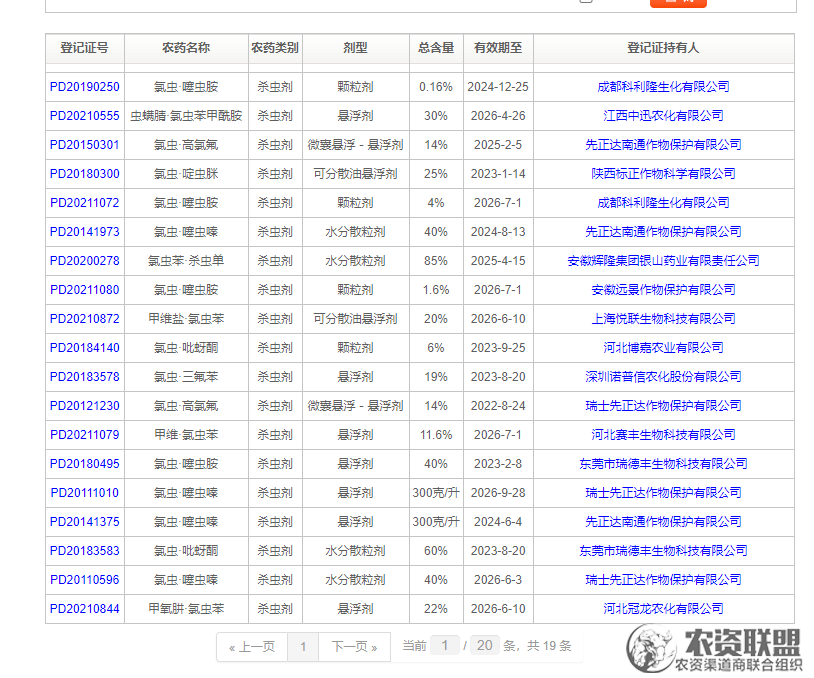The image size is (814, 678).
Task: Click pesticide name 甲氧肼·氯虫苯
Action: (x=186, y=609)
